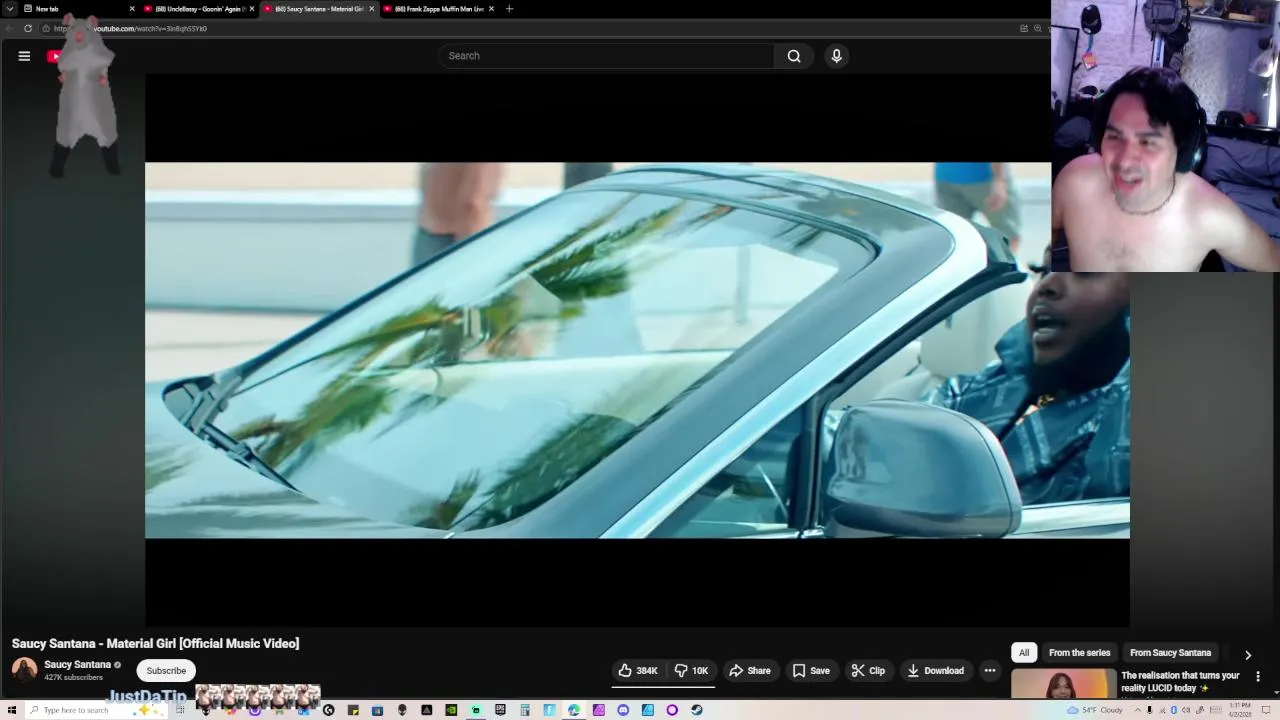Close the Frank Zappa tab

[491, 9]
